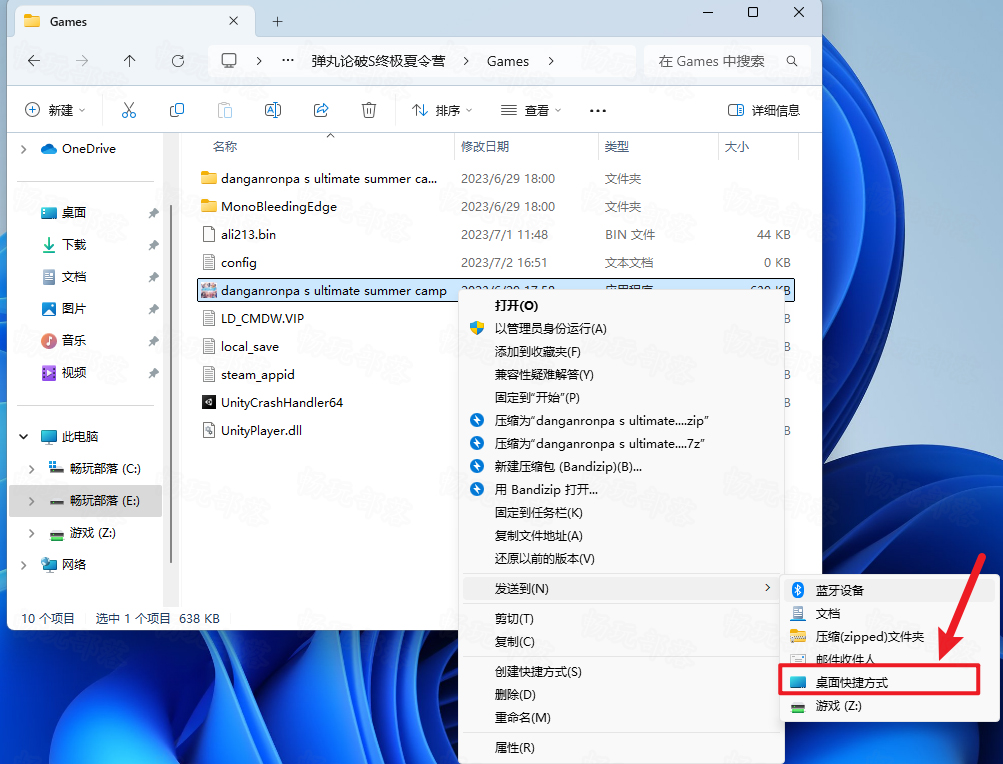Click the Share icon in toolbar
Viewport: 1003px width, 764px height.
(321, 110)
